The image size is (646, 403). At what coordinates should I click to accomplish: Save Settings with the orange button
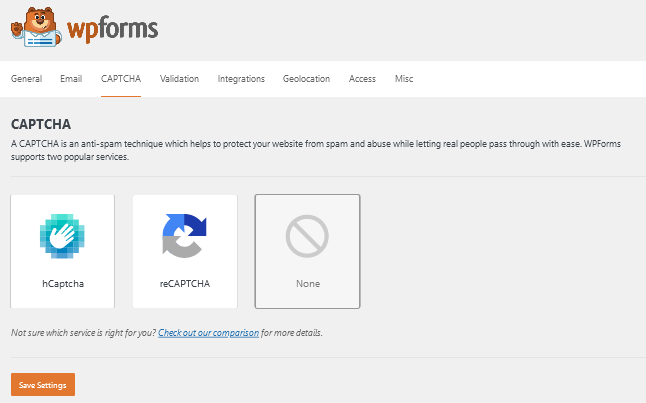click(43, 384)
